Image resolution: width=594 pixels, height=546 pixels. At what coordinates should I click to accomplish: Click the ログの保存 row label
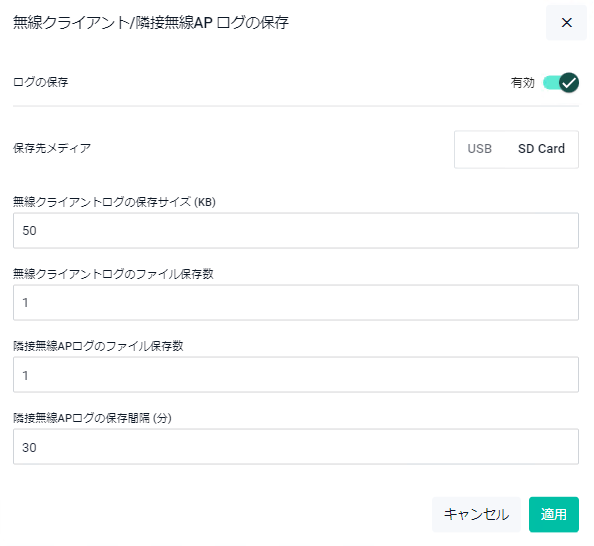point(41,82)
